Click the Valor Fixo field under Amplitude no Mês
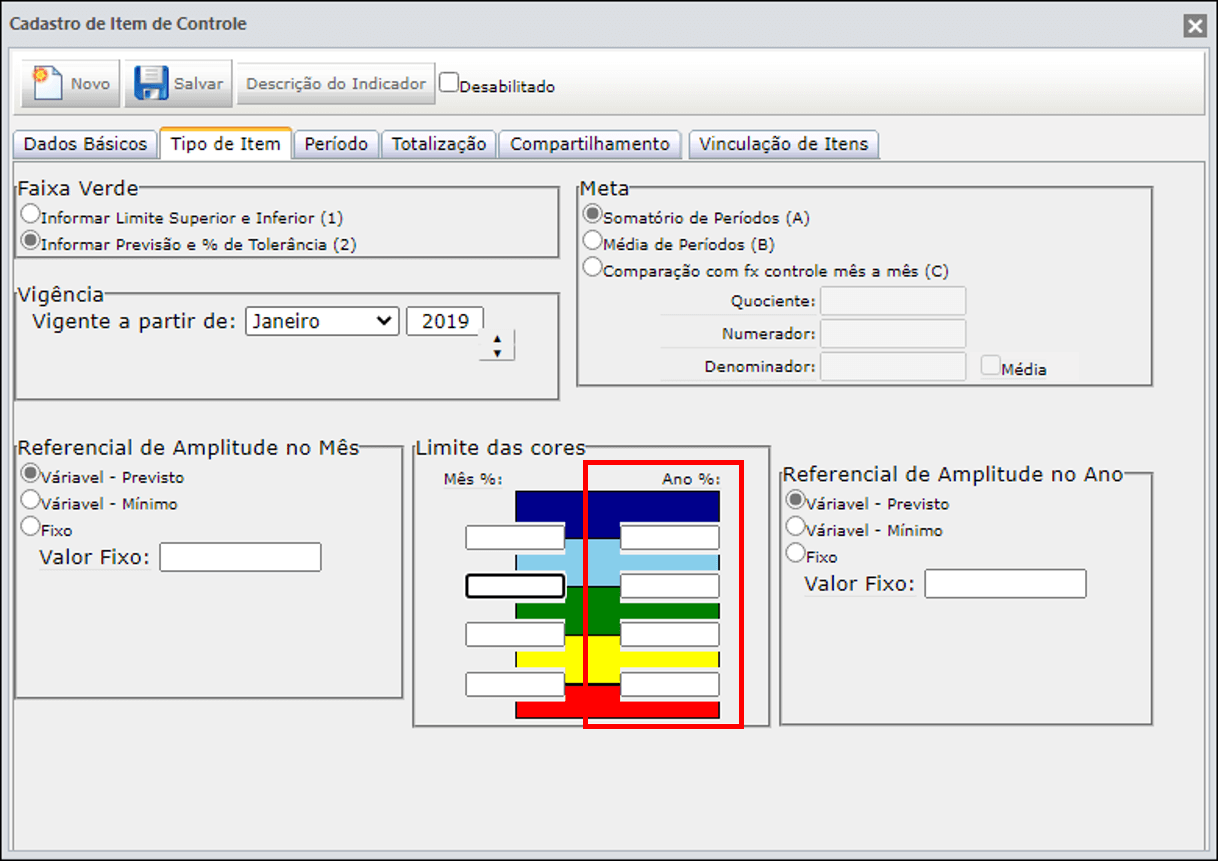Screen dimensions: 1218x861 [240, 557]
